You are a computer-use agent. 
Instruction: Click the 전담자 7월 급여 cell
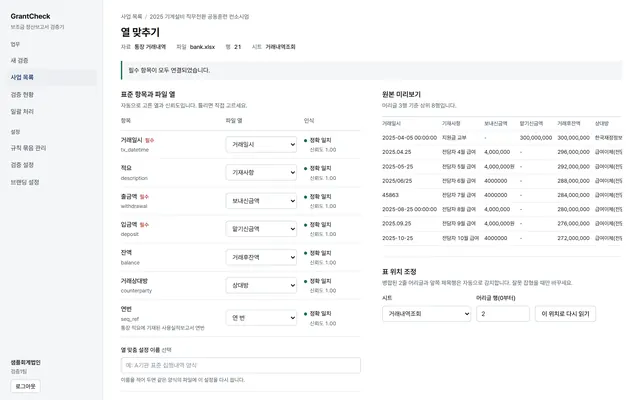(x=459, y=195)
